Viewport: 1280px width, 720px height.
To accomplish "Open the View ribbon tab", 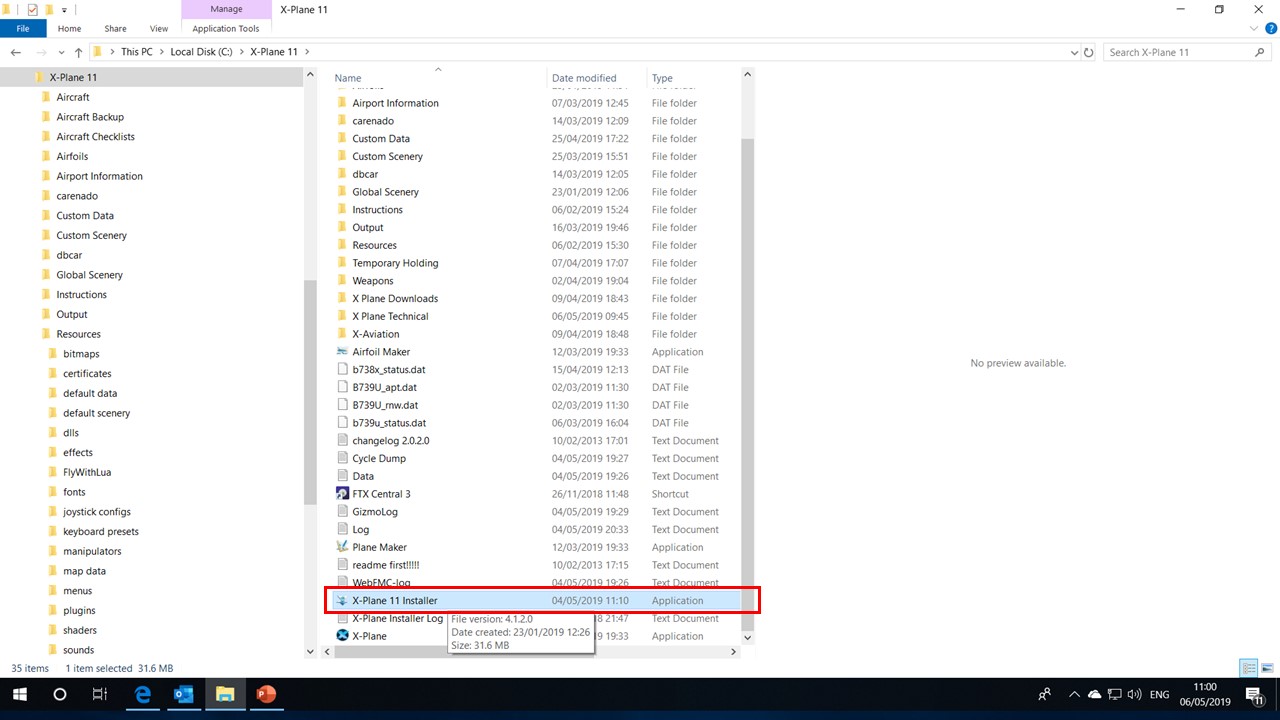I will (159, 29).
